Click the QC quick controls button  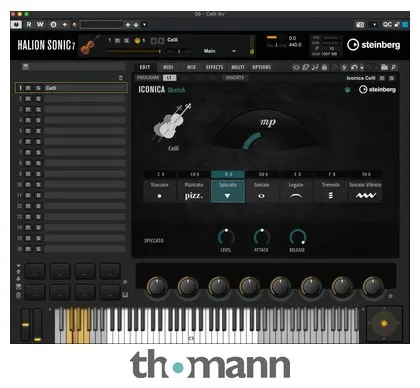click(x=387, y=24)
